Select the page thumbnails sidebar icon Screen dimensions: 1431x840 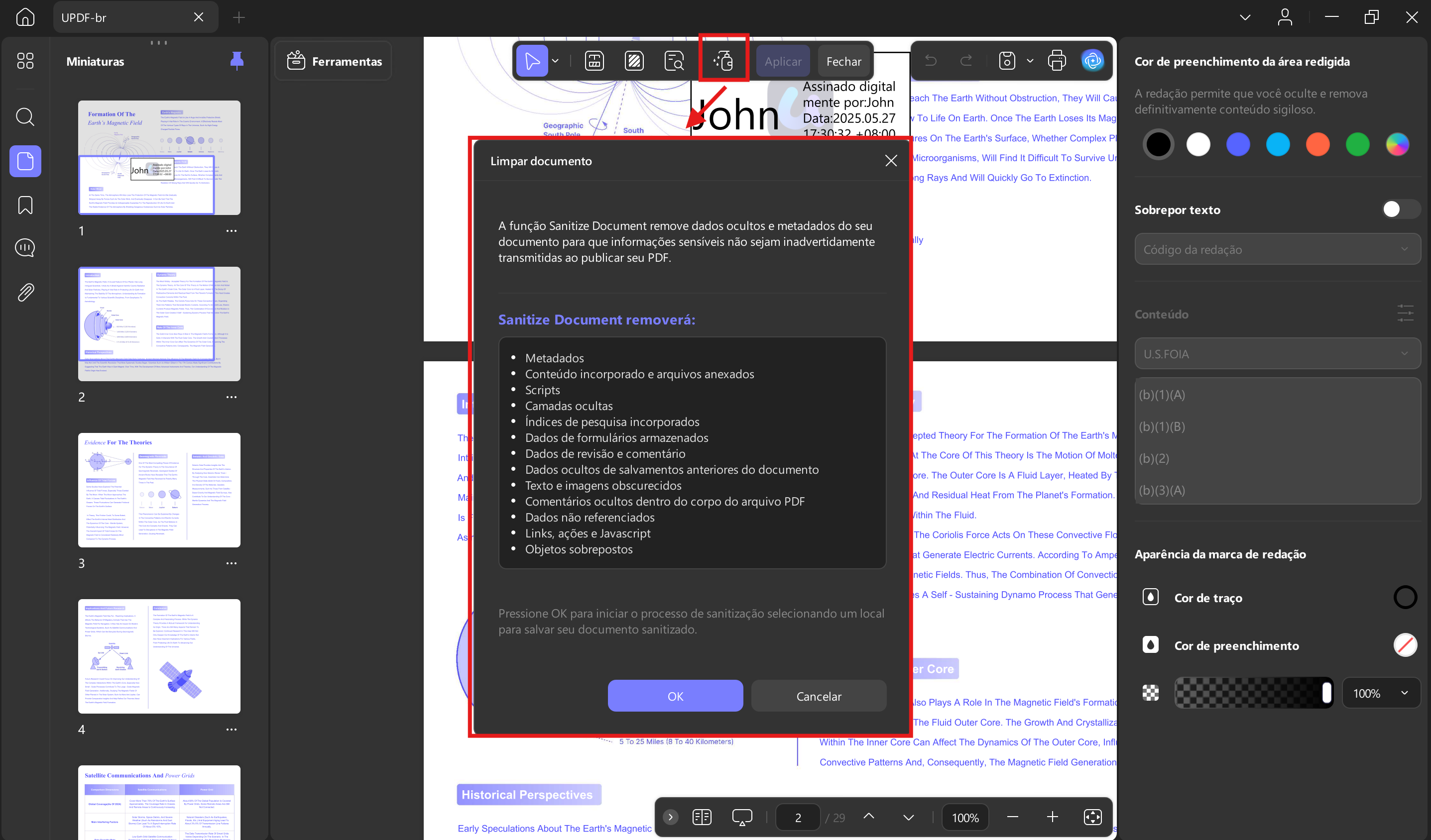pyautogui.click(x=25, y=161)
